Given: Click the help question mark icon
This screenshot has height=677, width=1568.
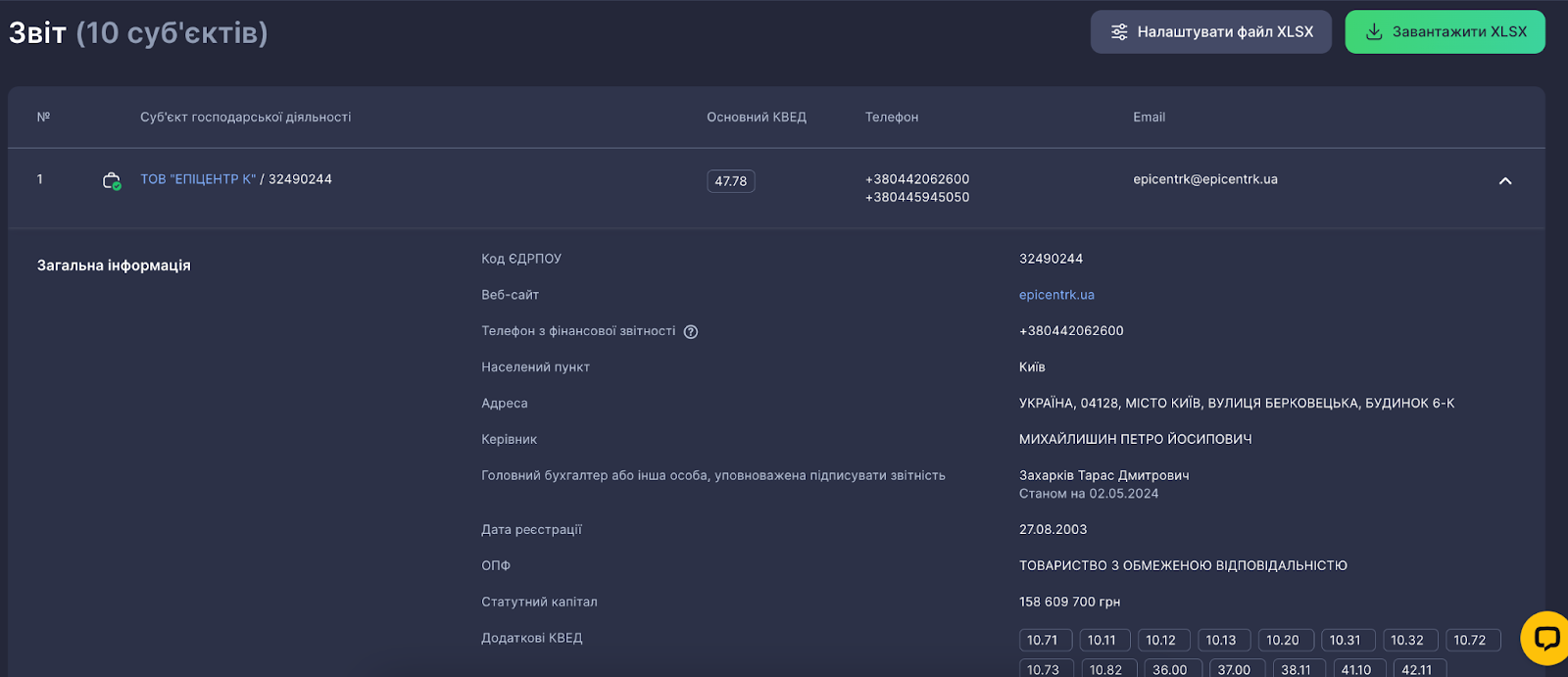Looking at the screenshot, I should 691,332.
